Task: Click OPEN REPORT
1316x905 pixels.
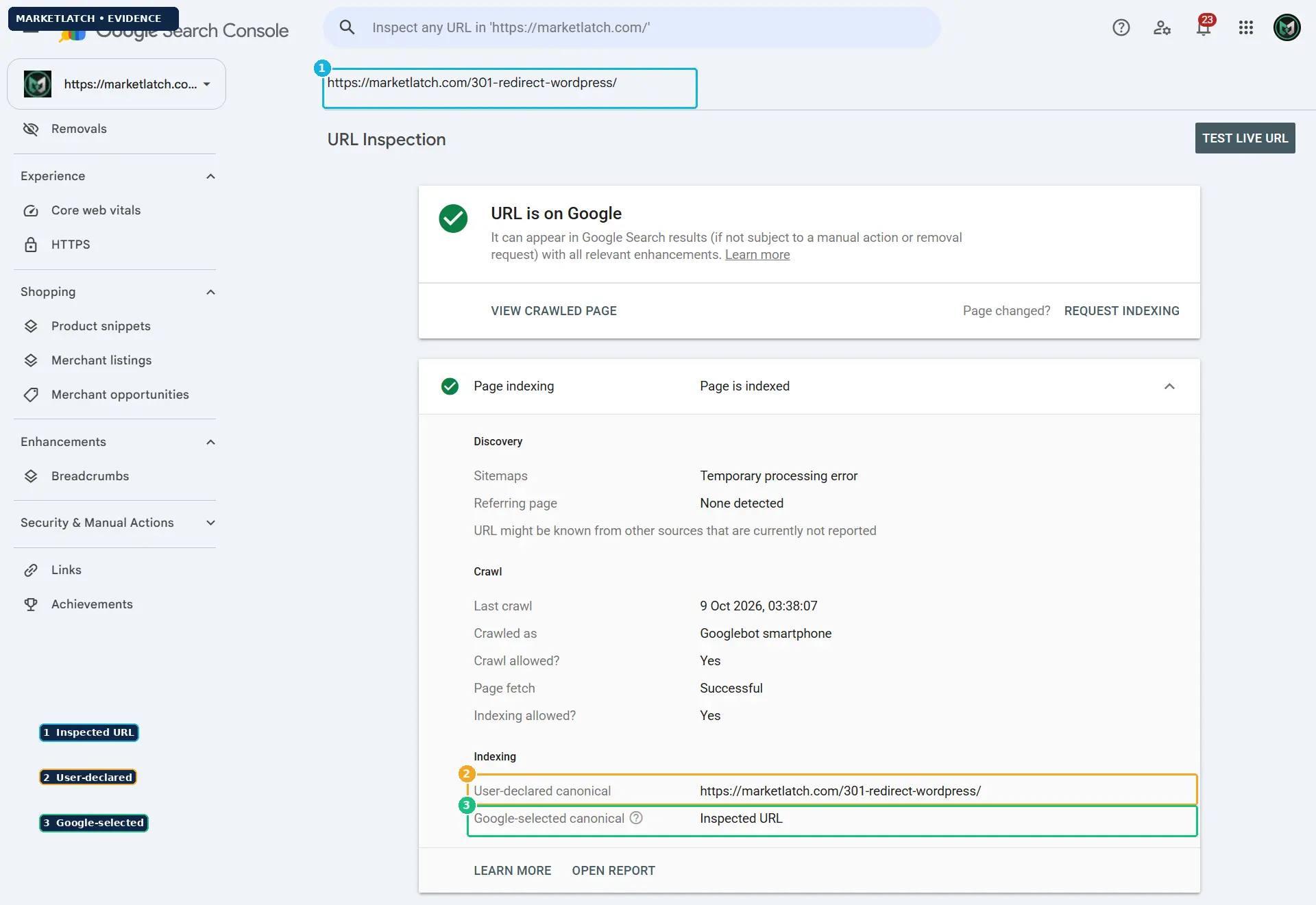Action: [613, 871]
